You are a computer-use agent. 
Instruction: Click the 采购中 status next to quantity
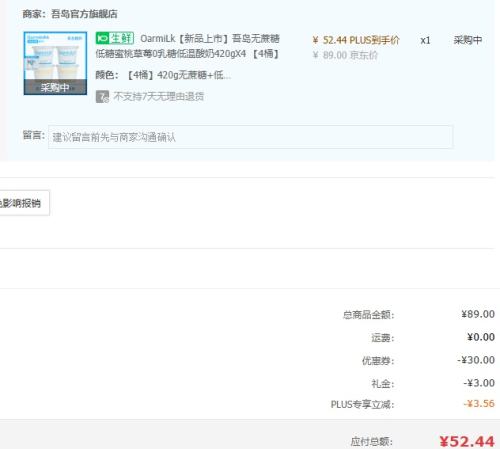468,40
